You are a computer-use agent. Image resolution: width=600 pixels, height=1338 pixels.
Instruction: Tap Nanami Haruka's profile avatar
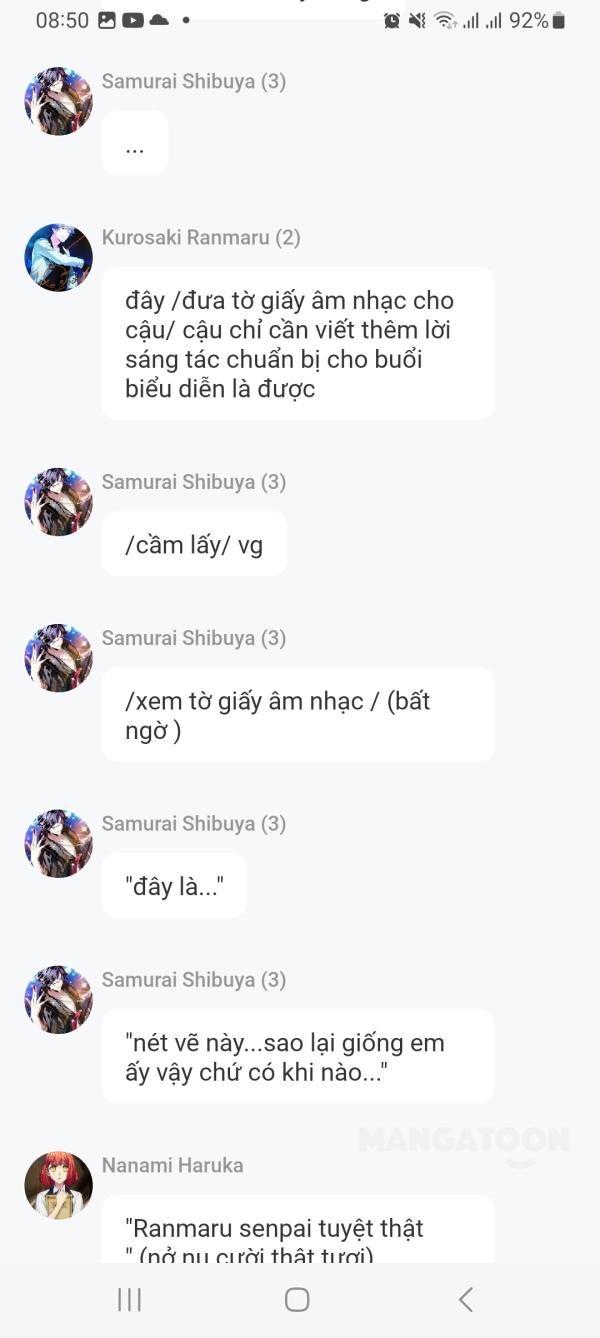point(58,1185)
